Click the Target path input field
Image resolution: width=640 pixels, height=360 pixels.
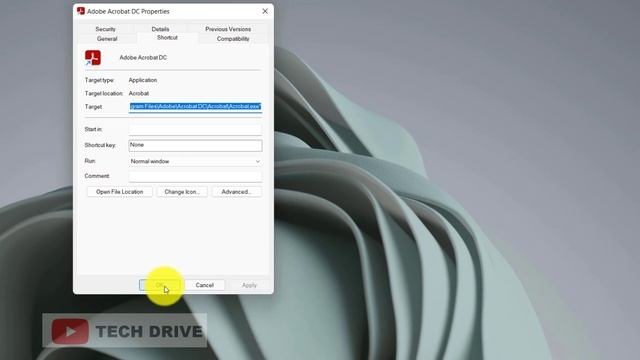pos(195,107)
